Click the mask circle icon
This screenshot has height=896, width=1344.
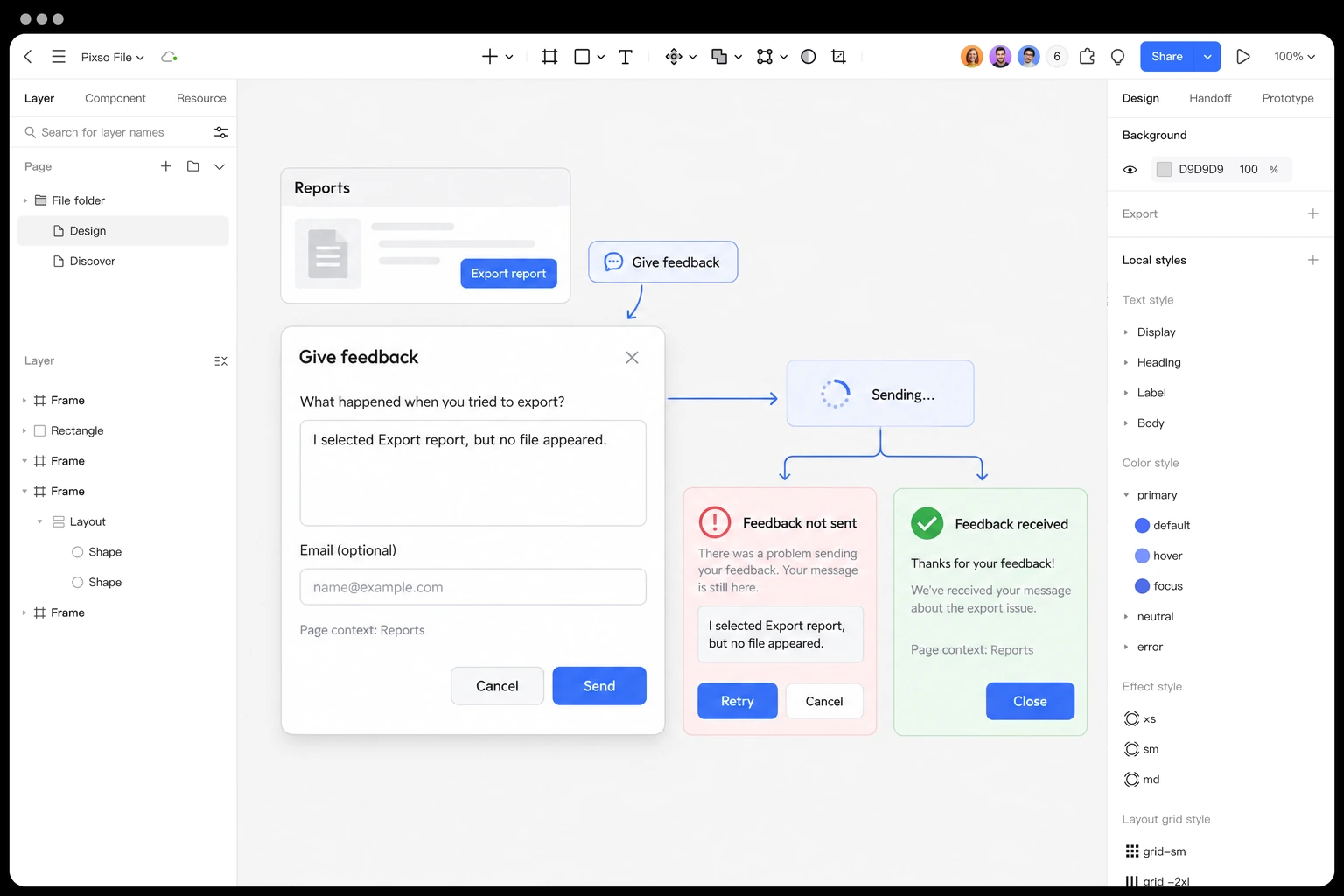coord(808,57)
